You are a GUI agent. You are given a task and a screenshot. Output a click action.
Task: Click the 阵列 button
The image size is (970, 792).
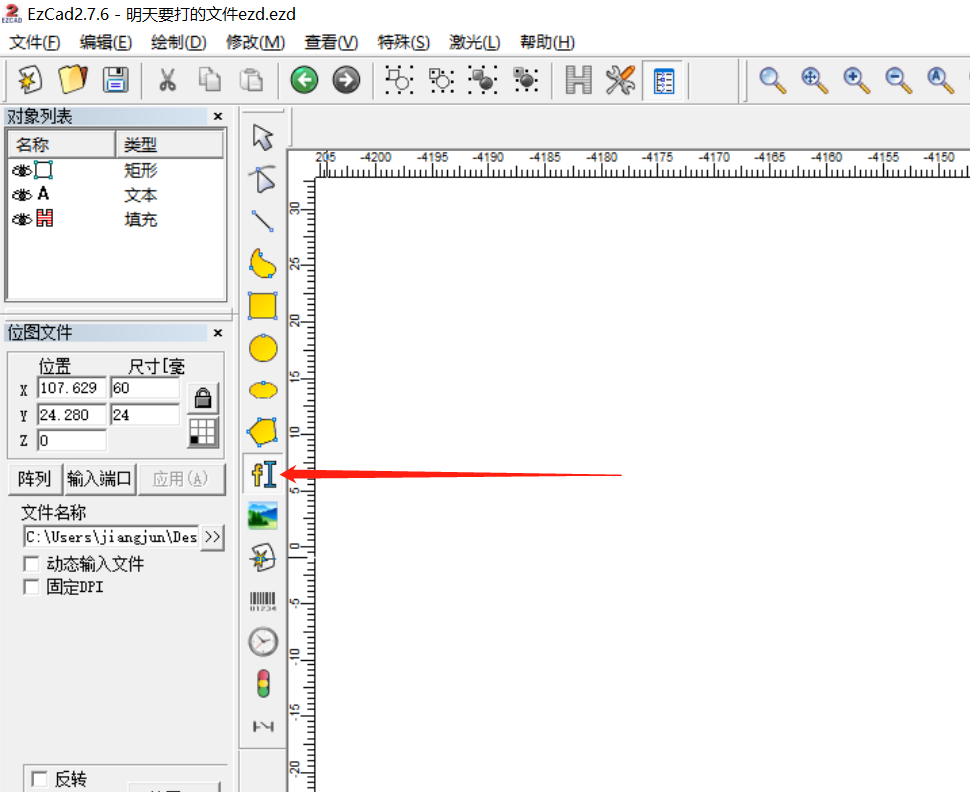(35, 479)
